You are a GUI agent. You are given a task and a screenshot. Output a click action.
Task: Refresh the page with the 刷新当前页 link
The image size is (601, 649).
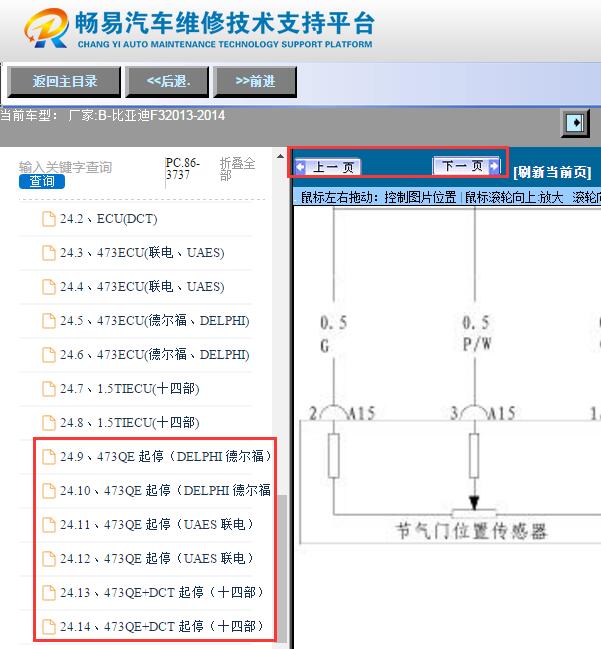[552, 172]
